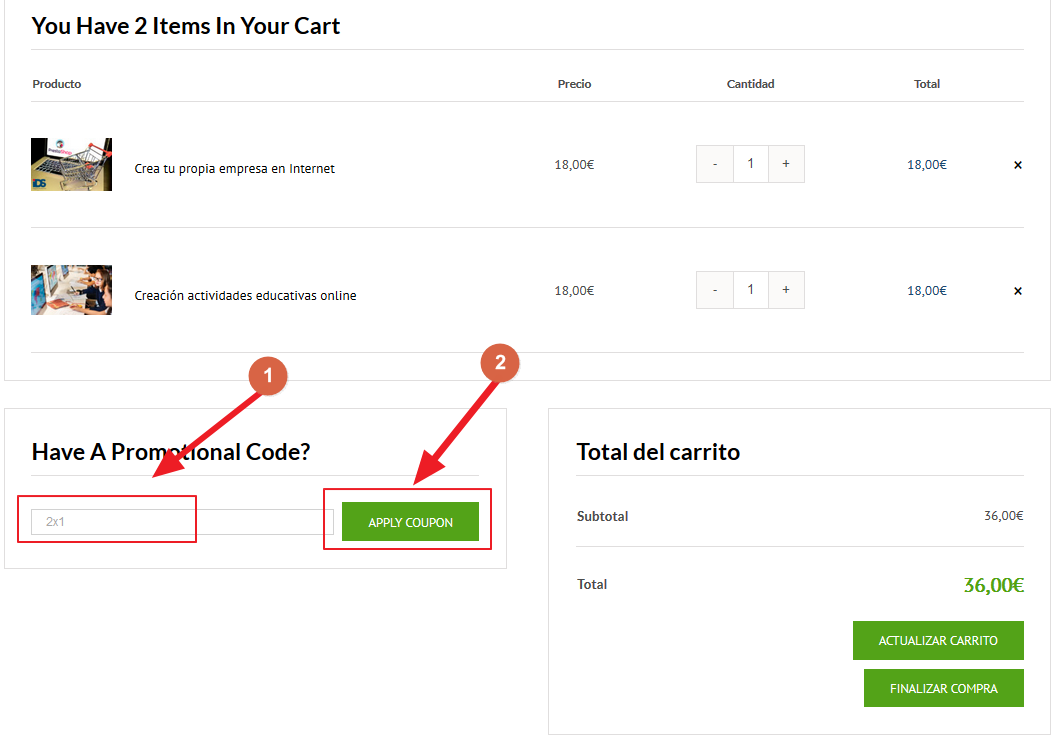The image size is (1057, 746).
Task: Proceed with Finalizar Compra button
Action: coord(944,689)
